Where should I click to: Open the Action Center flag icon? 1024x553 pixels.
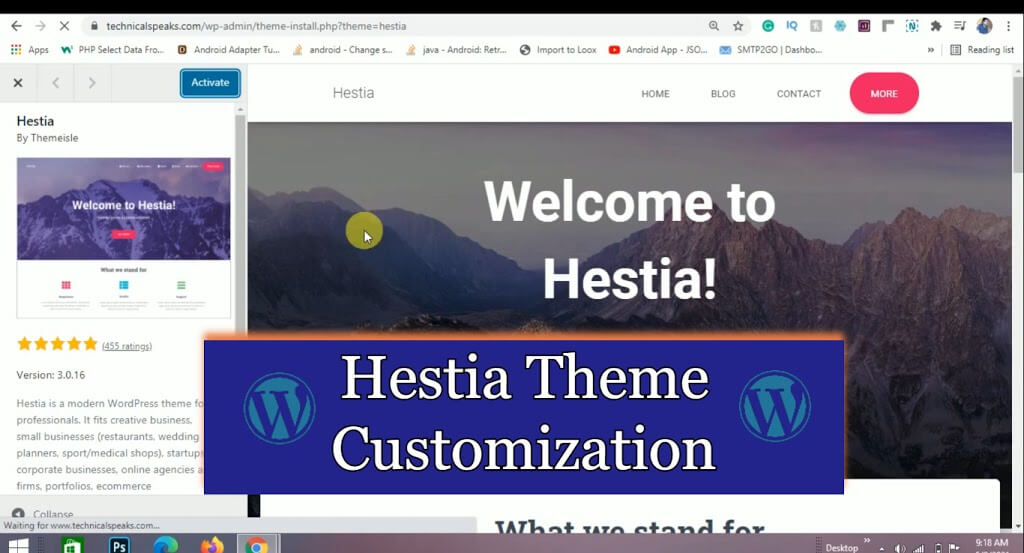point(954,548)
